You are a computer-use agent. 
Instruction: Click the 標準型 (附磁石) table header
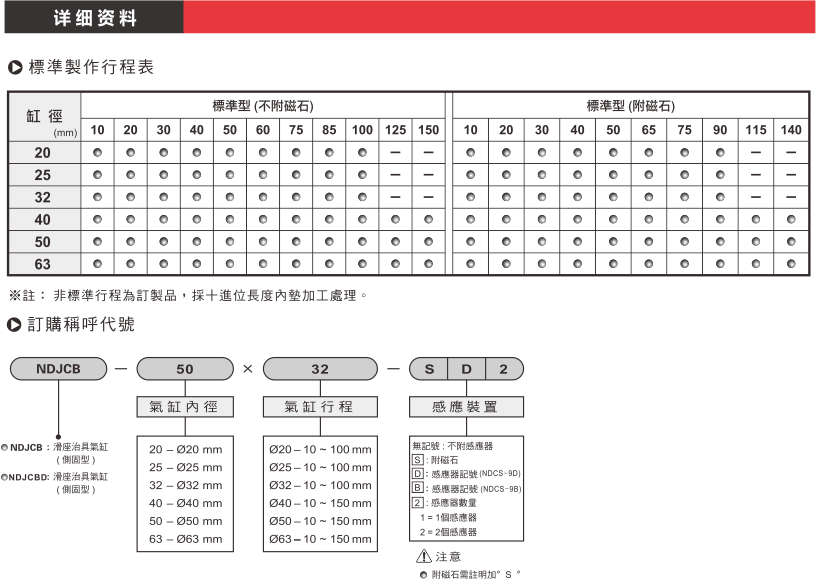pos(630,105)
